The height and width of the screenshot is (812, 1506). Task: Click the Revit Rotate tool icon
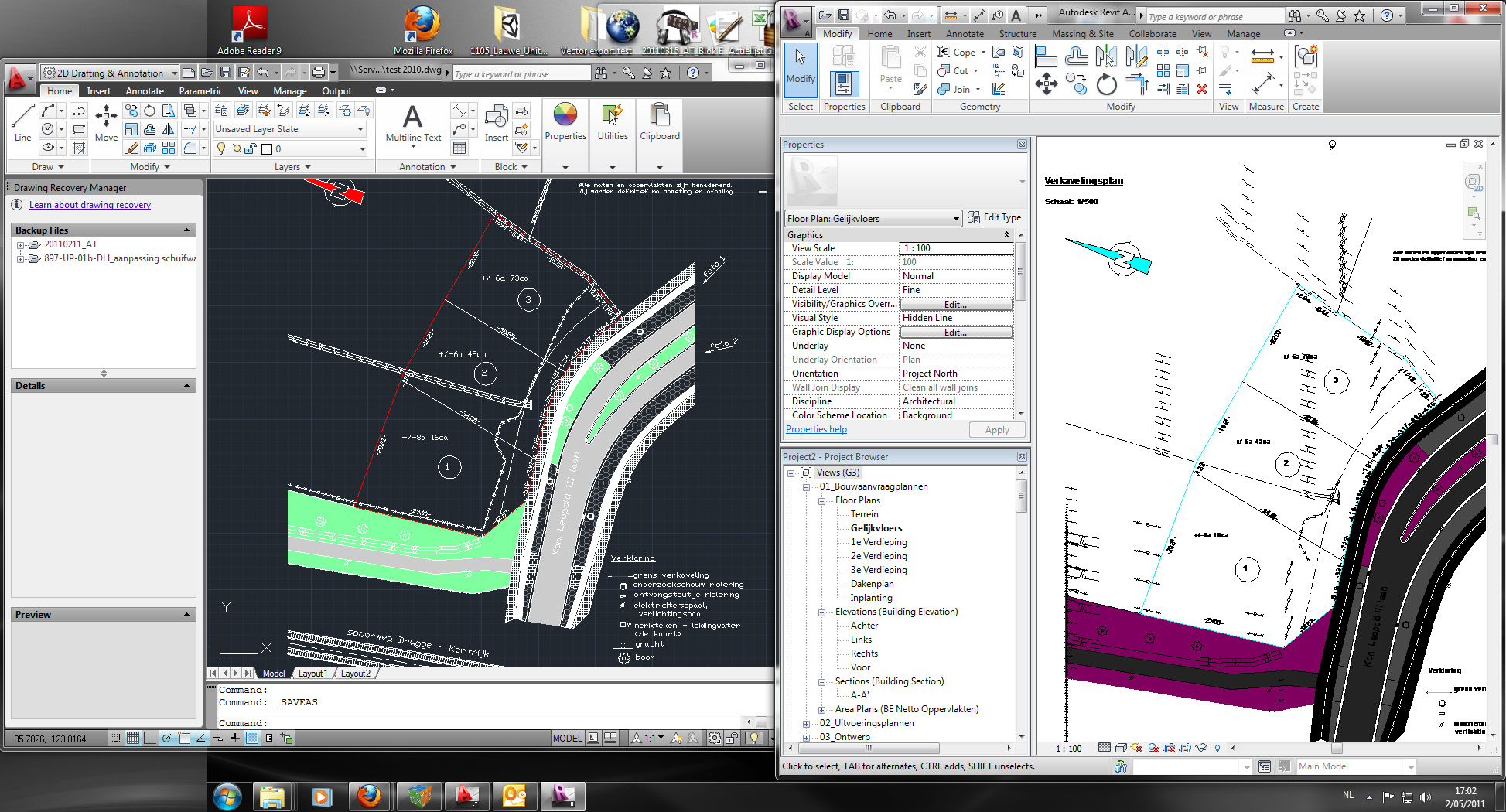point(1106,85)
